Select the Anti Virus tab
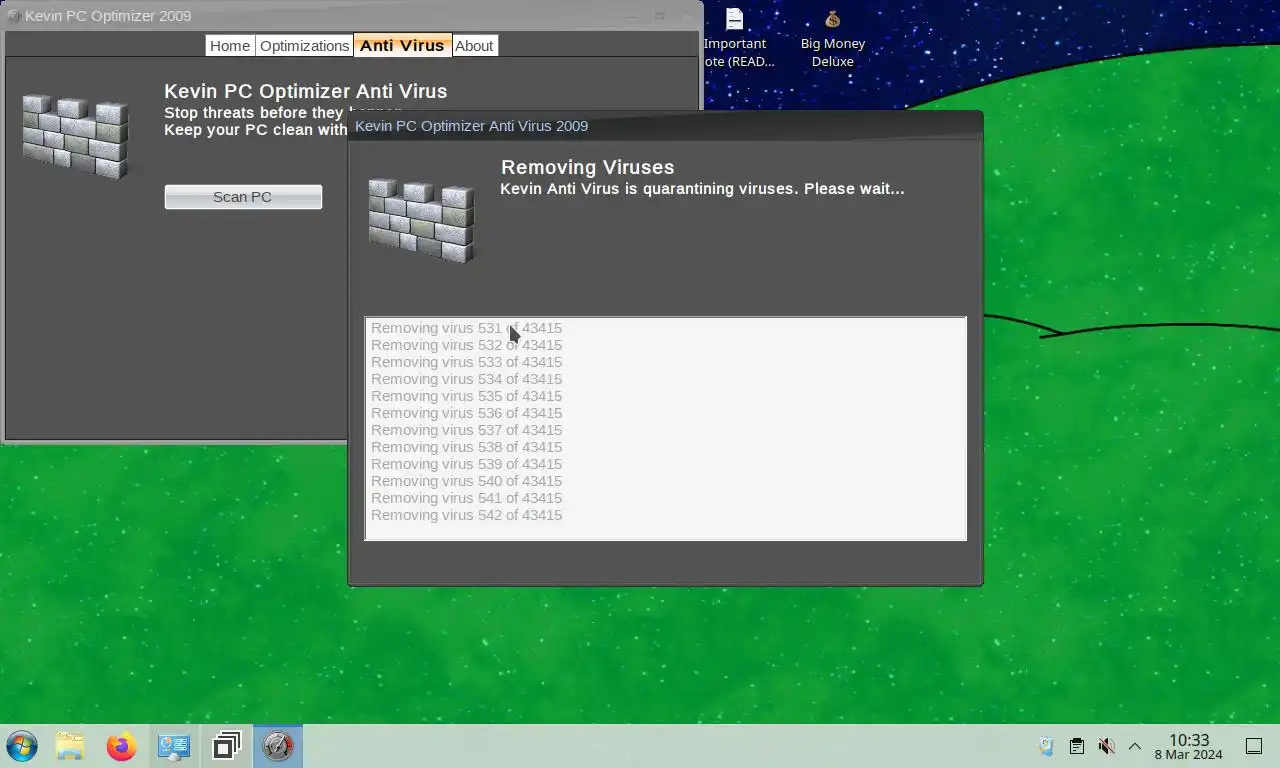The image size is (1280, 768). coord(402,46)
